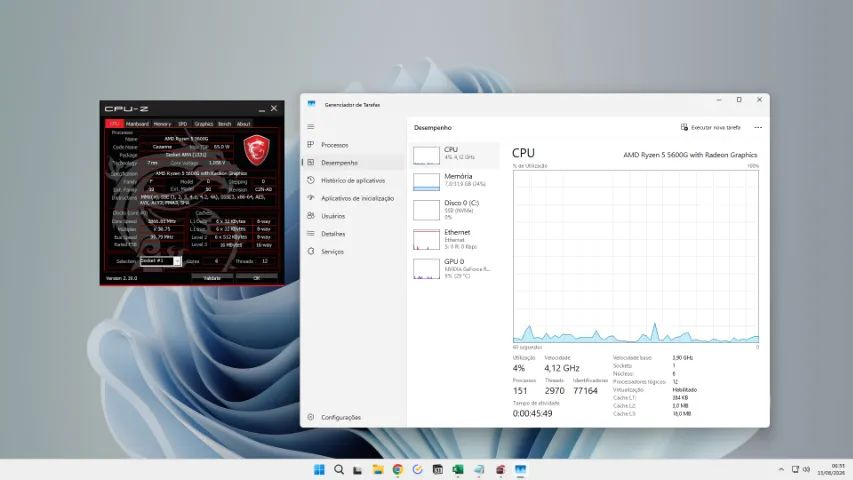Open the About tab in CPU-Z

[244, 124]
